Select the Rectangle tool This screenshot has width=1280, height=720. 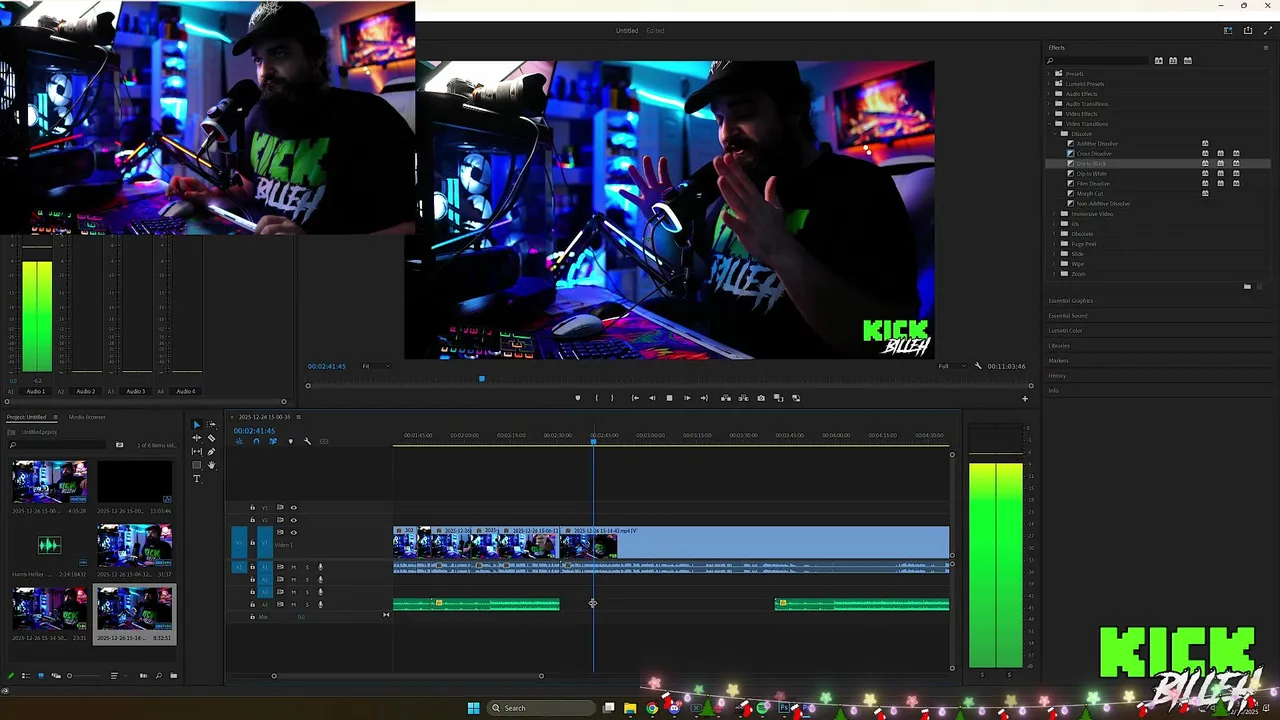[197, 465]
